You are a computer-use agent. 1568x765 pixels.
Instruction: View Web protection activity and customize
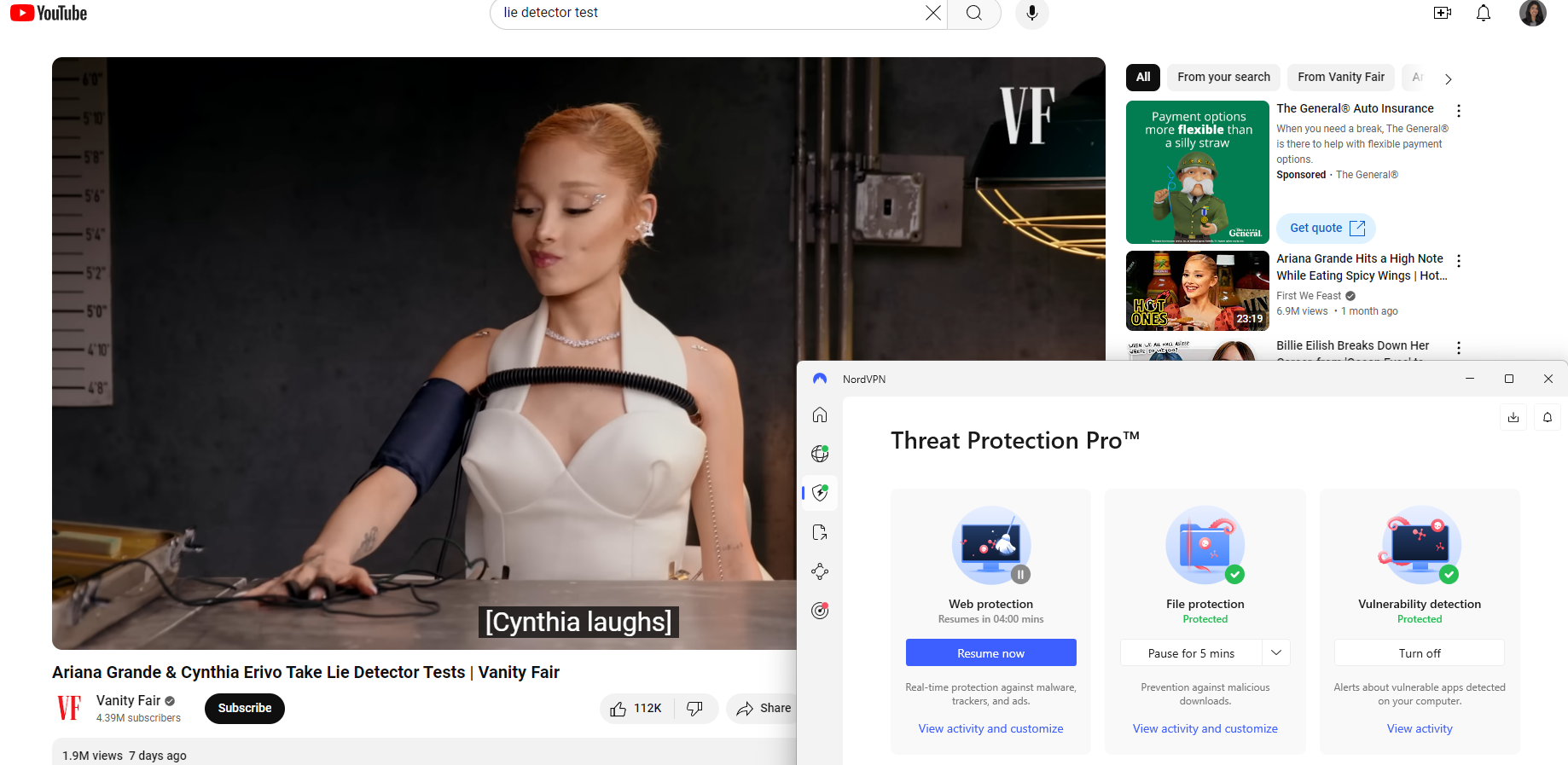(x=990, y=728)
